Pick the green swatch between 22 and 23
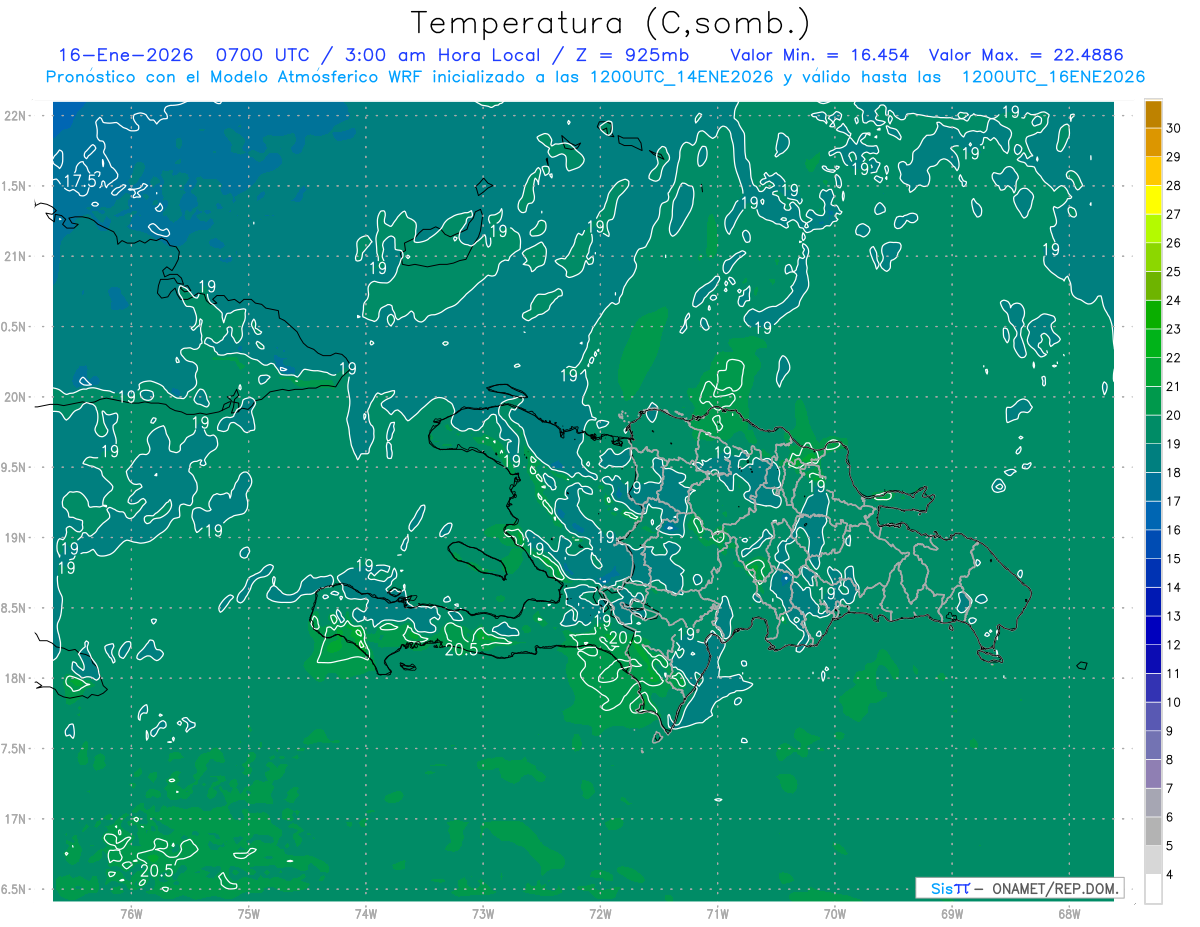Viewport: 1200px width, 927px height. click(1153, 343)
